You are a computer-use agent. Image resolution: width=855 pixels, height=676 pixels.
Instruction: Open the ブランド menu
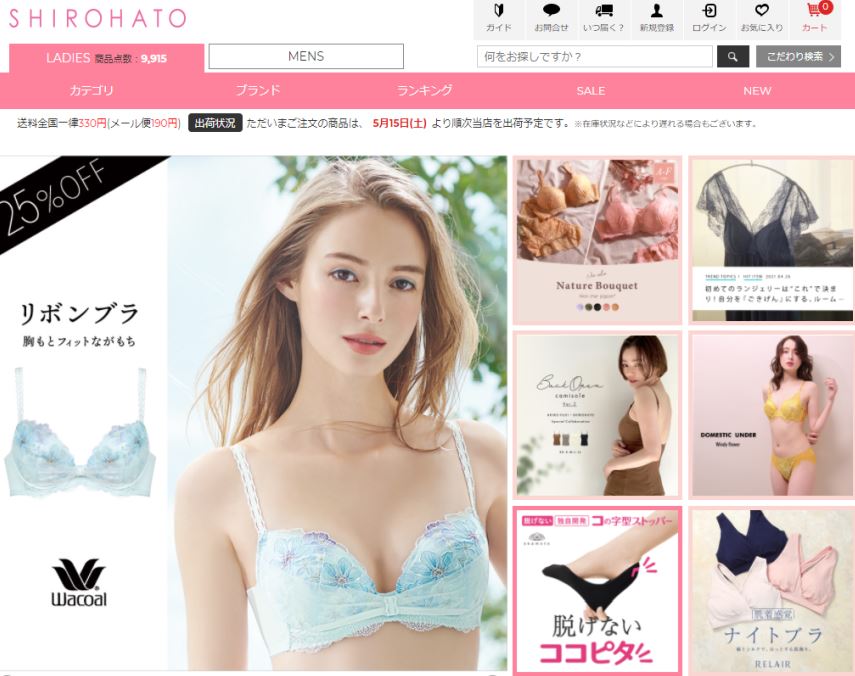(x=258, y=90)
